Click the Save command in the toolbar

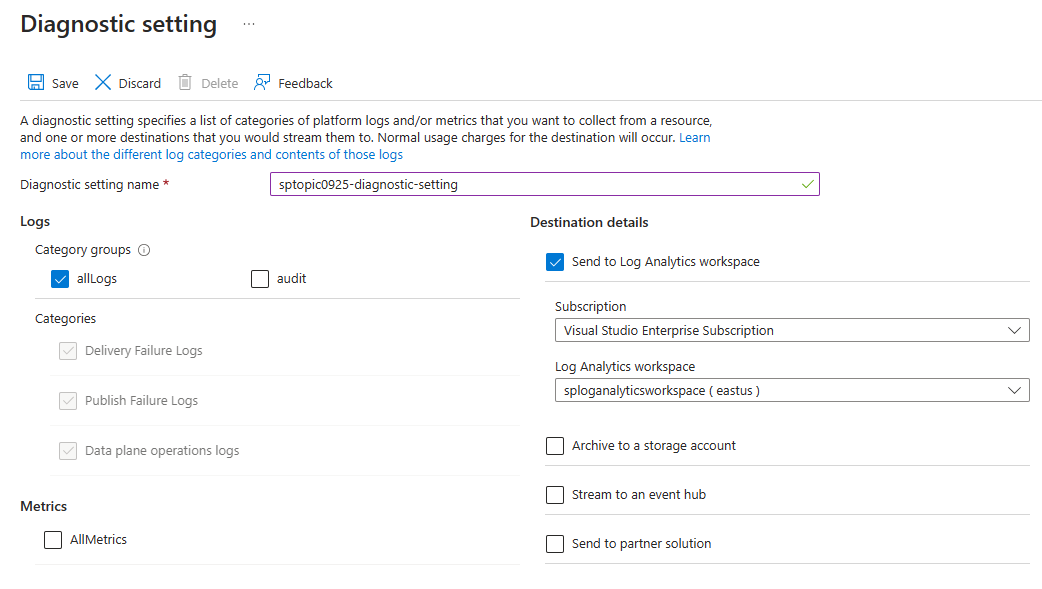[52, 82]
